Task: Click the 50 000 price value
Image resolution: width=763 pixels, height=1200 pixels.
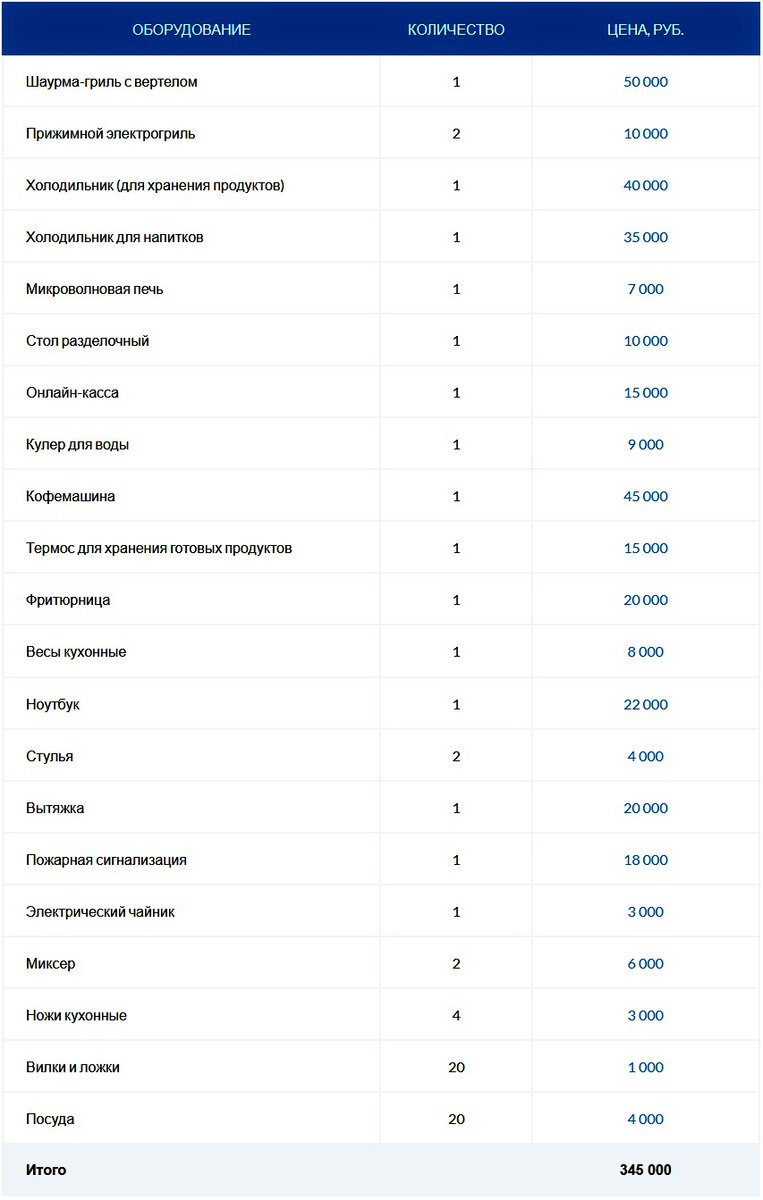Action: point(645,82)
